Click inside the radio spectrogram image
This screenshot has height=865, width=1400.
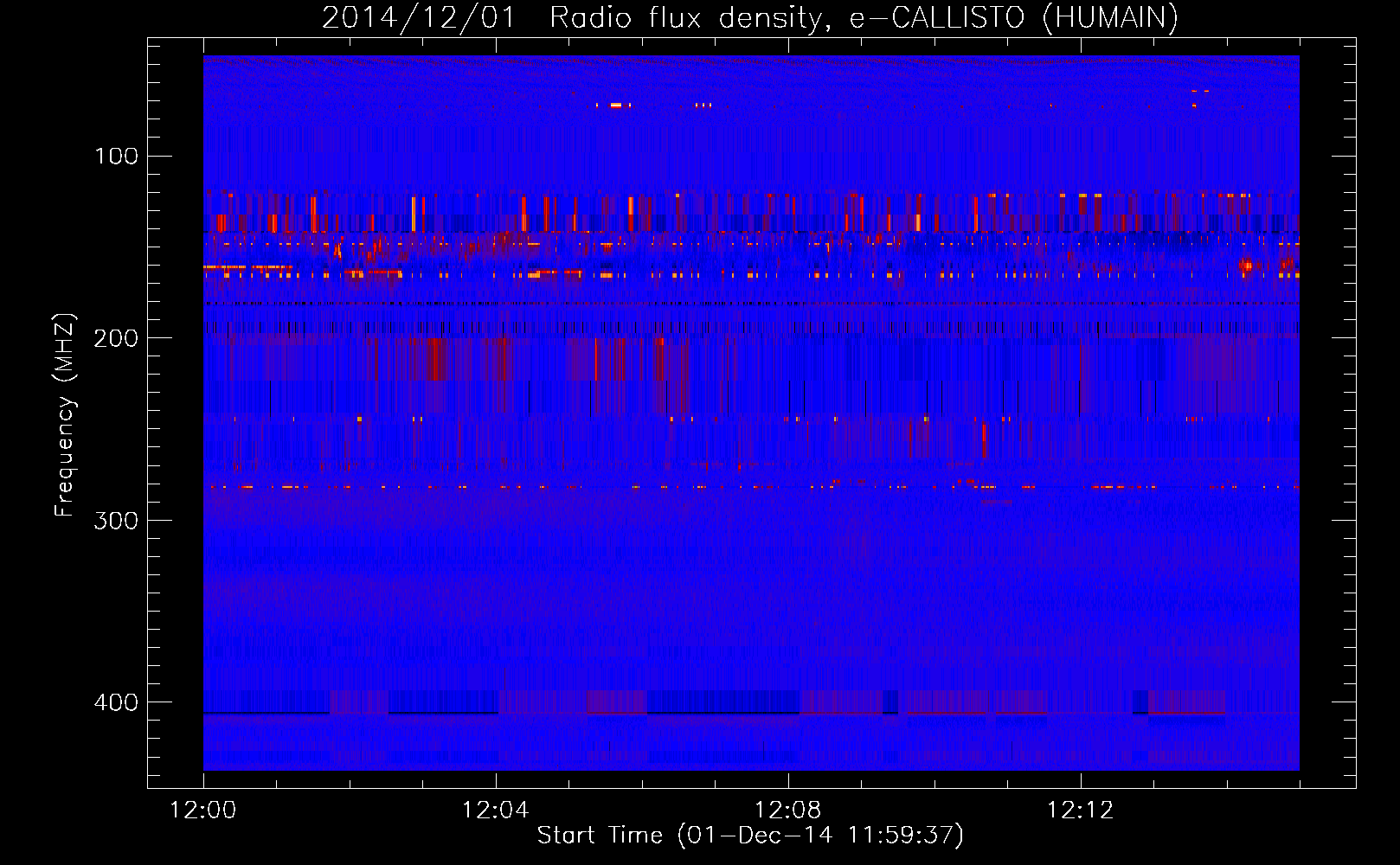[751, 413]
